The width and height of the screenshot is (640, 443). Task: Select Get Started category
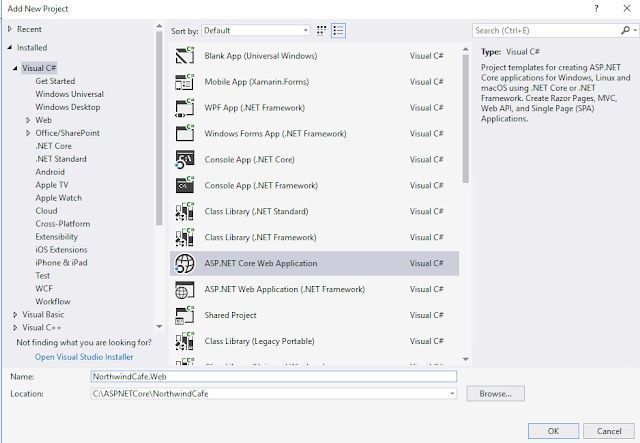click(x=55, y=81)
